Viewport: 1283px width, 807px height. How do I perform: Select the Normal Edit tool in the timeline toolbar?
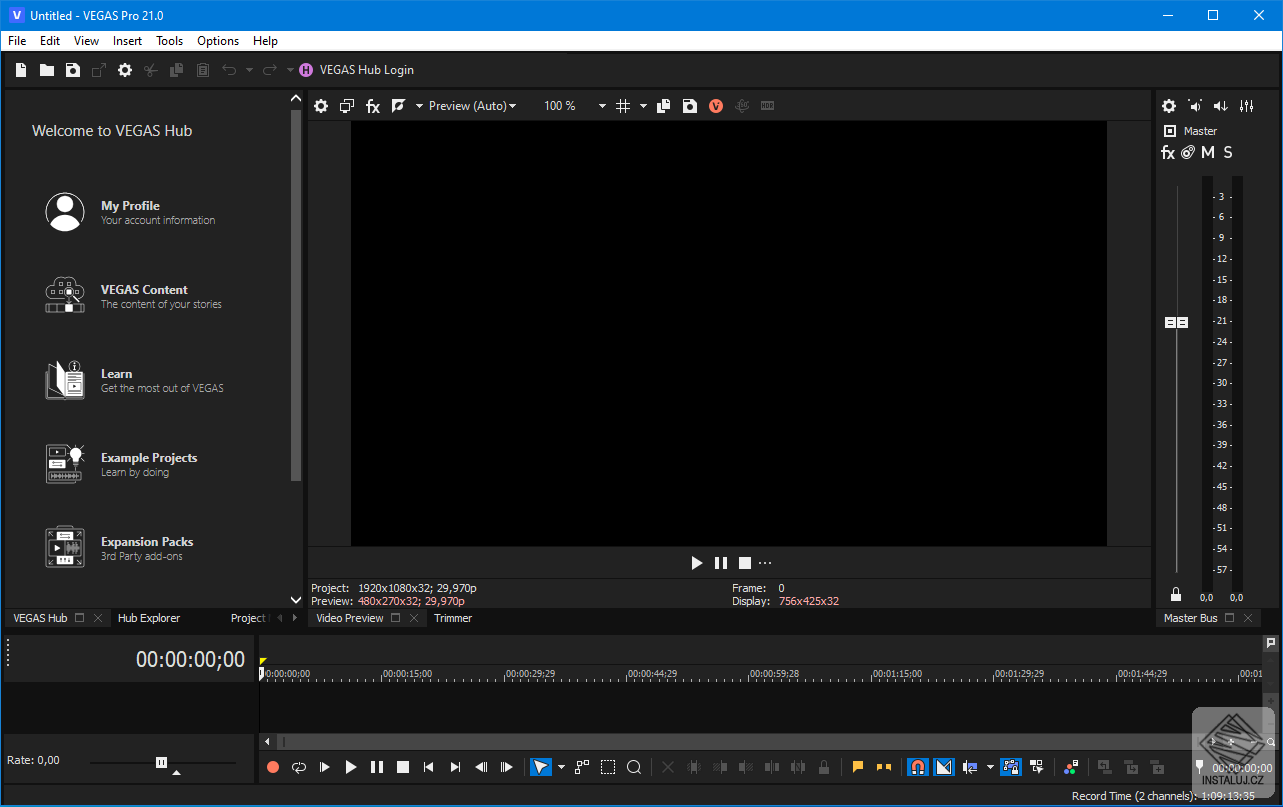(x=540, y=767)
